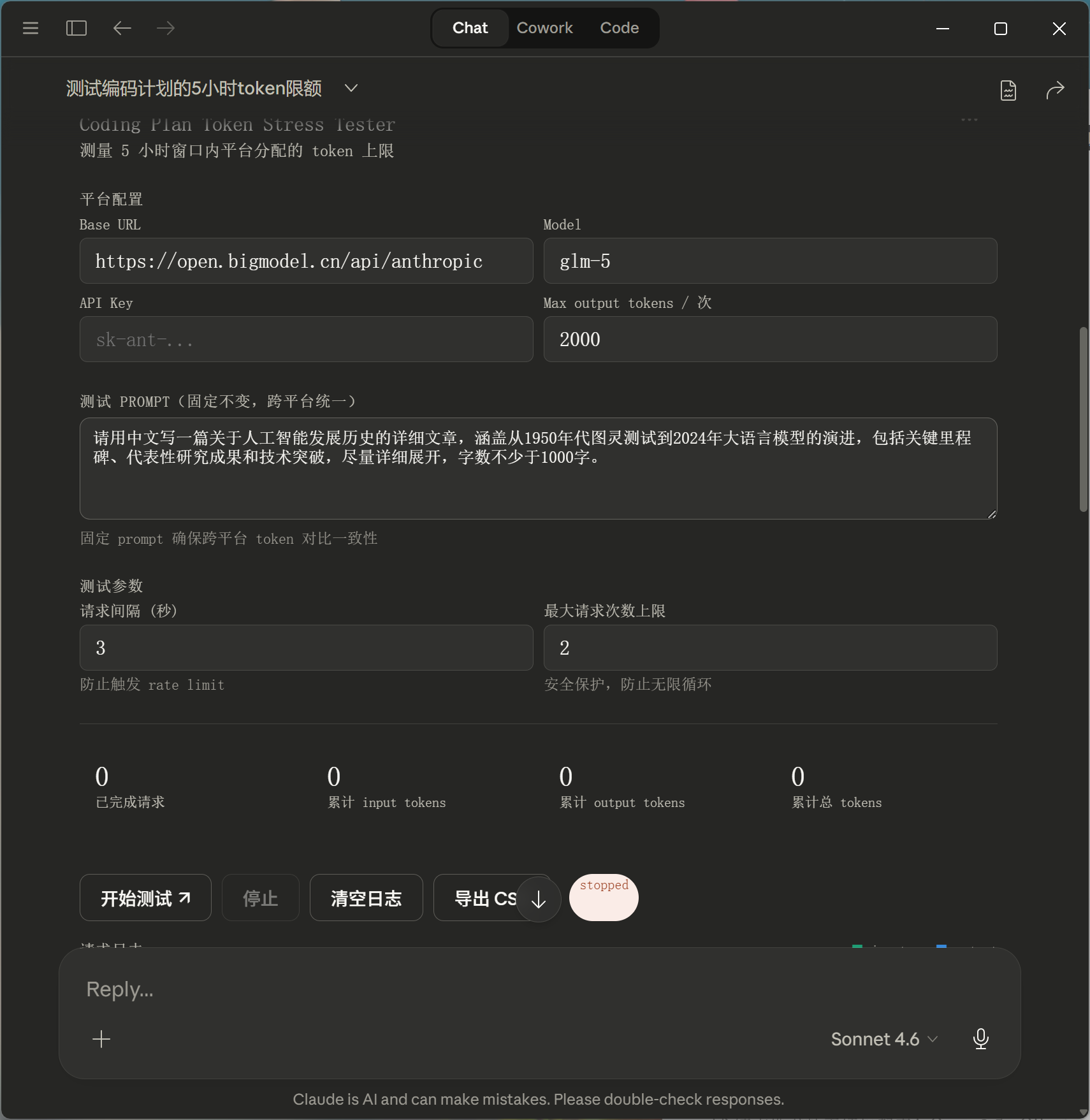The height and width of the screenshot is (1120, 1090).
Task: Toggle the sidebar panel icon
Action: pyautogui.click(x=76, y=28)
